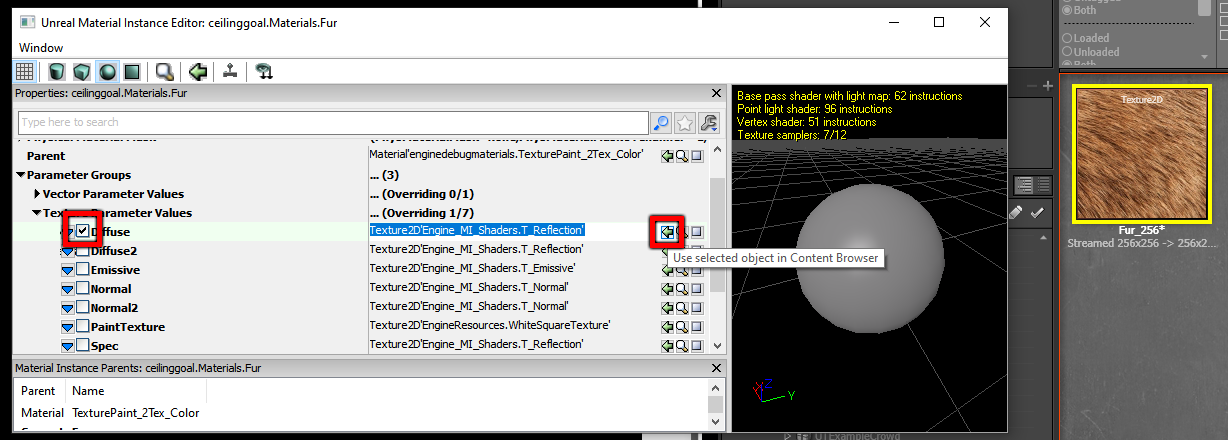Viewport: 1228px width, 440px height.
Task: Use selected object for Diffuse texture
Action: click(667, 231)
